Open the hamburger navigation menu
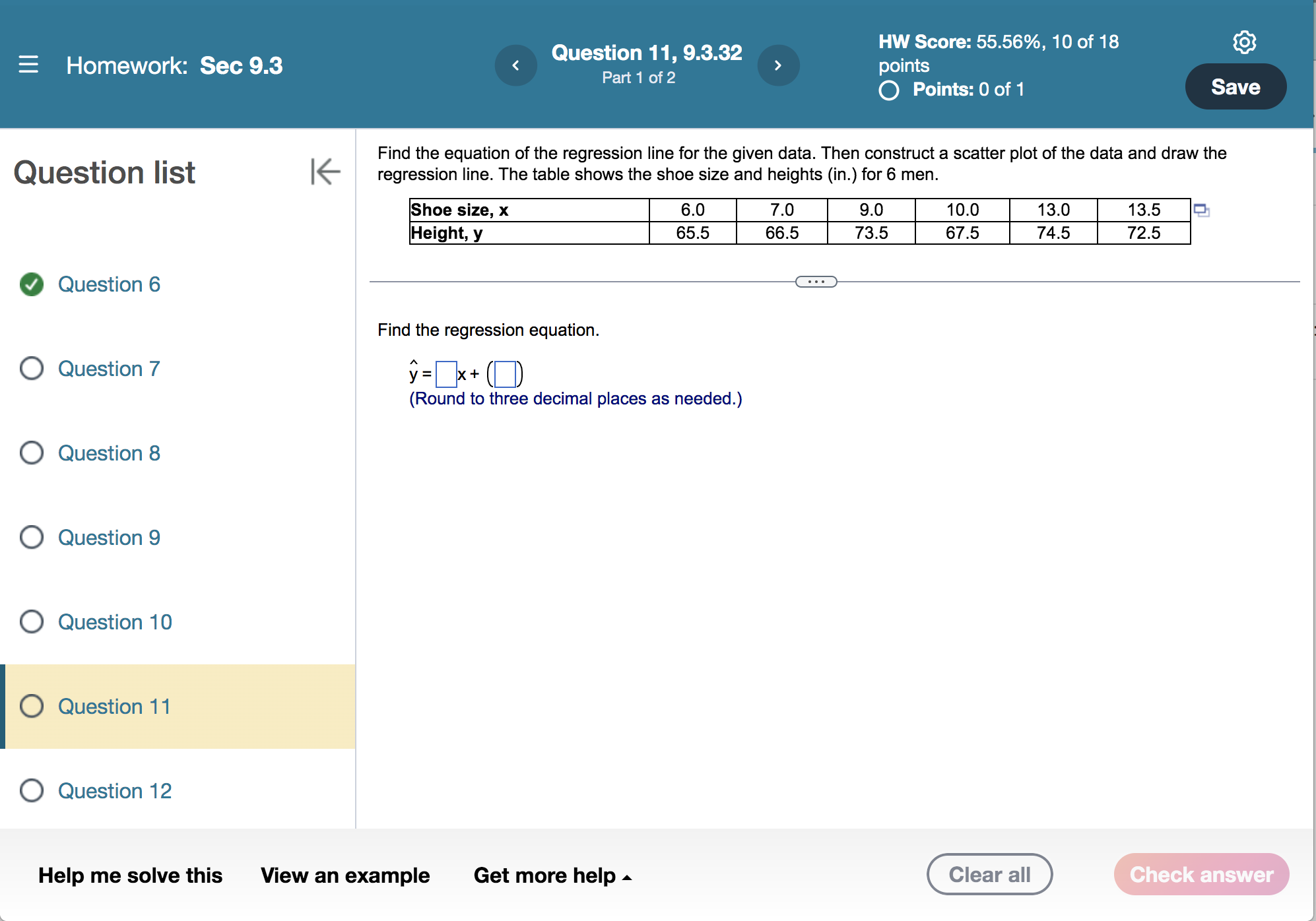 (28, 65)
